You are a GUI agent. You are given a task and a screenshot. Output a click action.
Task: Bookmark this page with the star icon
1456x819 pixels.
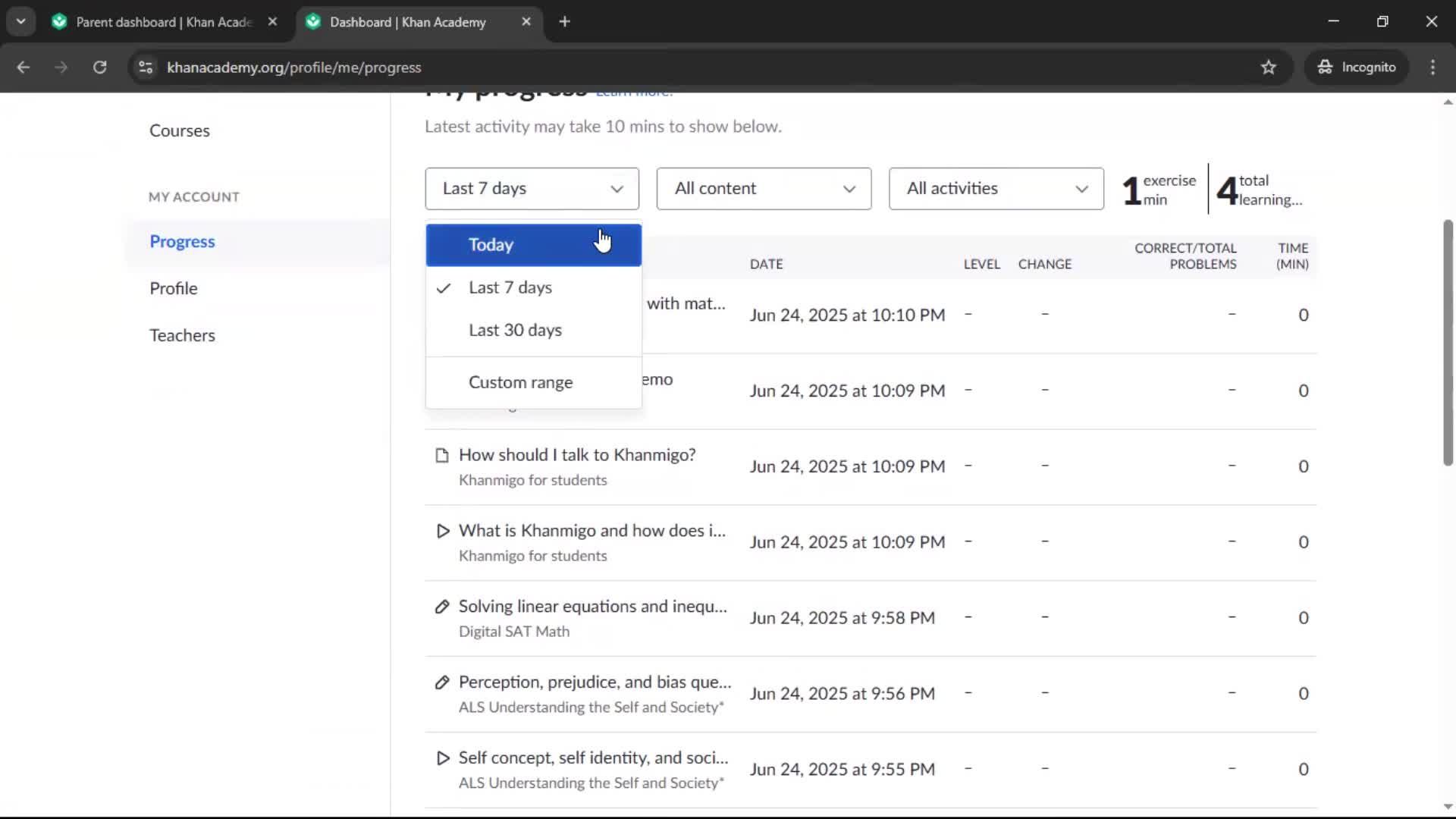(1269, 67)
